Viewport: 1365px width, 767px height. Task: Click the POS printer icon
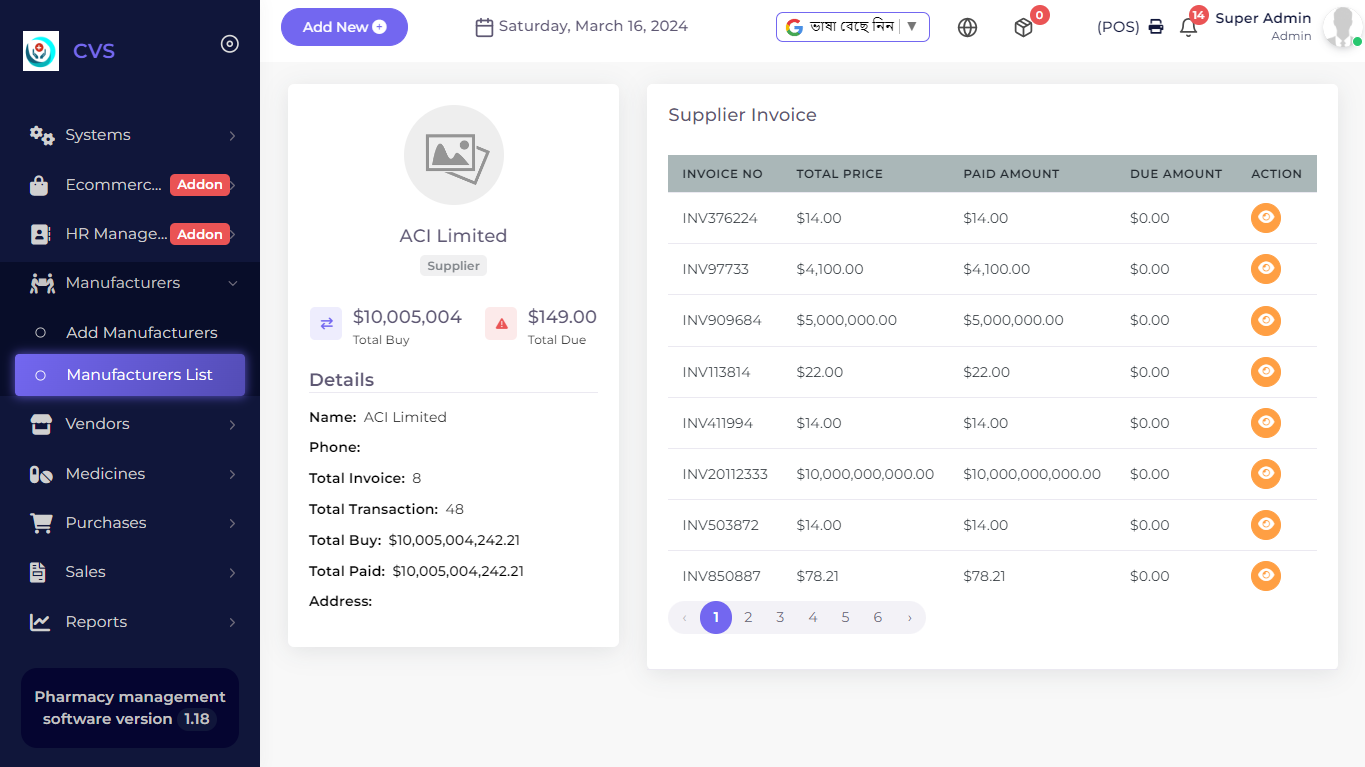pyautogui.click(x=1156, y=27)
